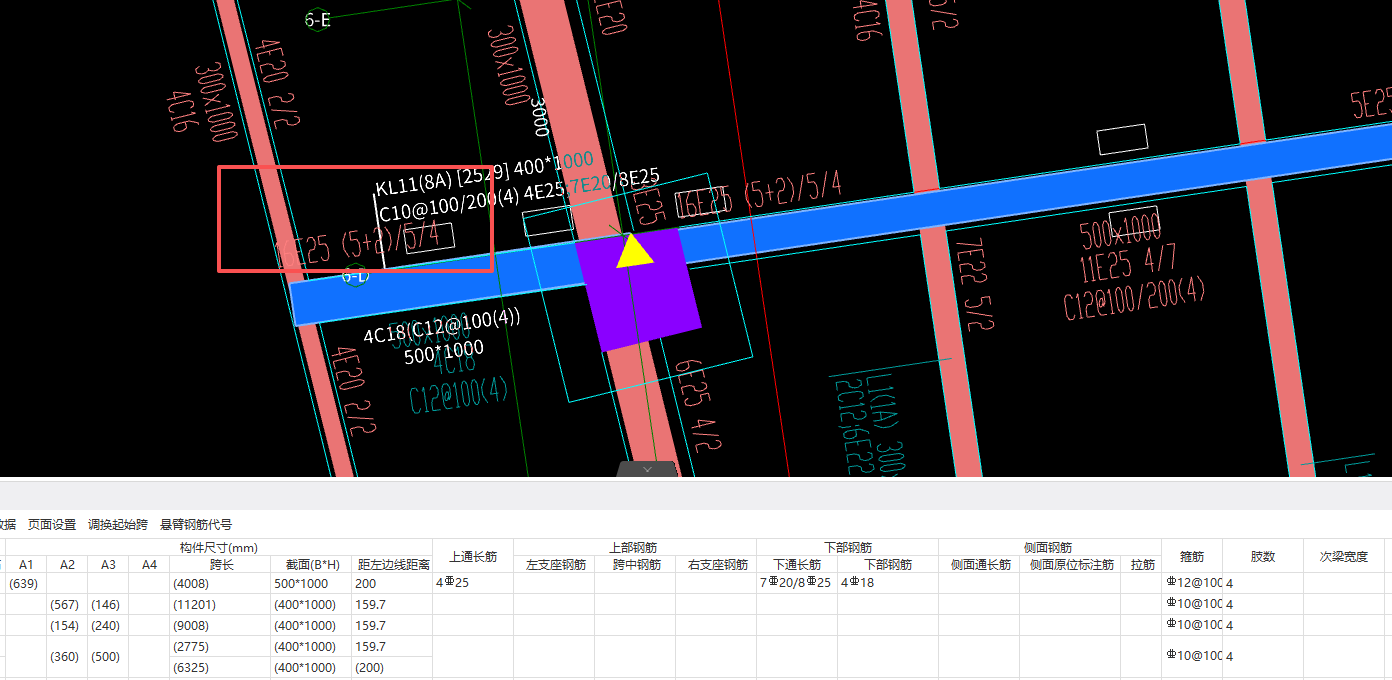Click 侧面钢筋 group header

point(1049,548)
